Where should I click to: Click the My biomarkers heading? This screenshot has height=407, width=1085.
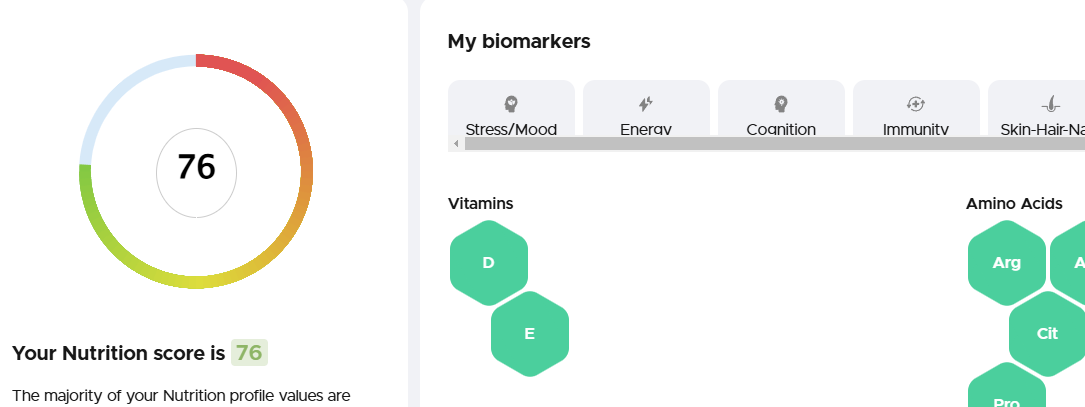[x=519, y=41]
